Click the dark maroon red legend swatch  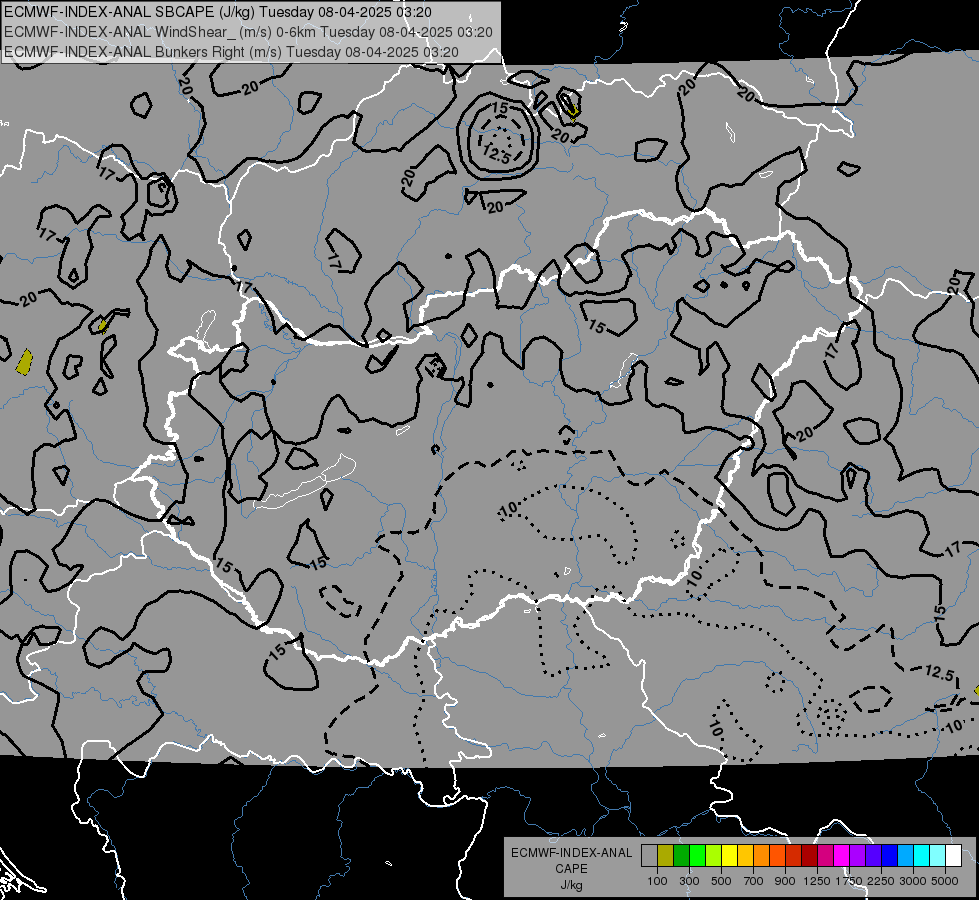point(809,856)
